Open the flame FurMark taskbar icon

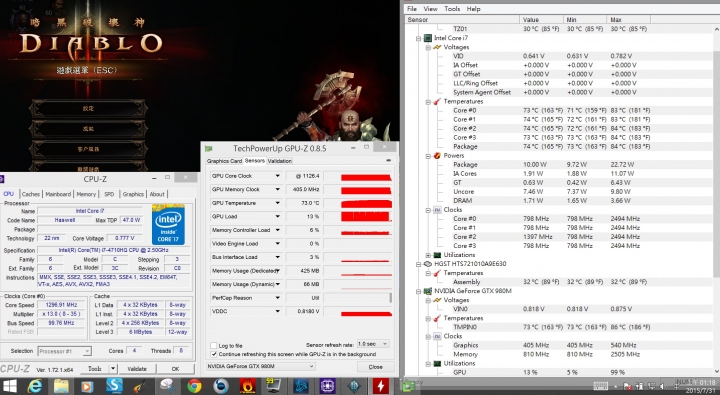pyautogui.click(x=248, y=386)
